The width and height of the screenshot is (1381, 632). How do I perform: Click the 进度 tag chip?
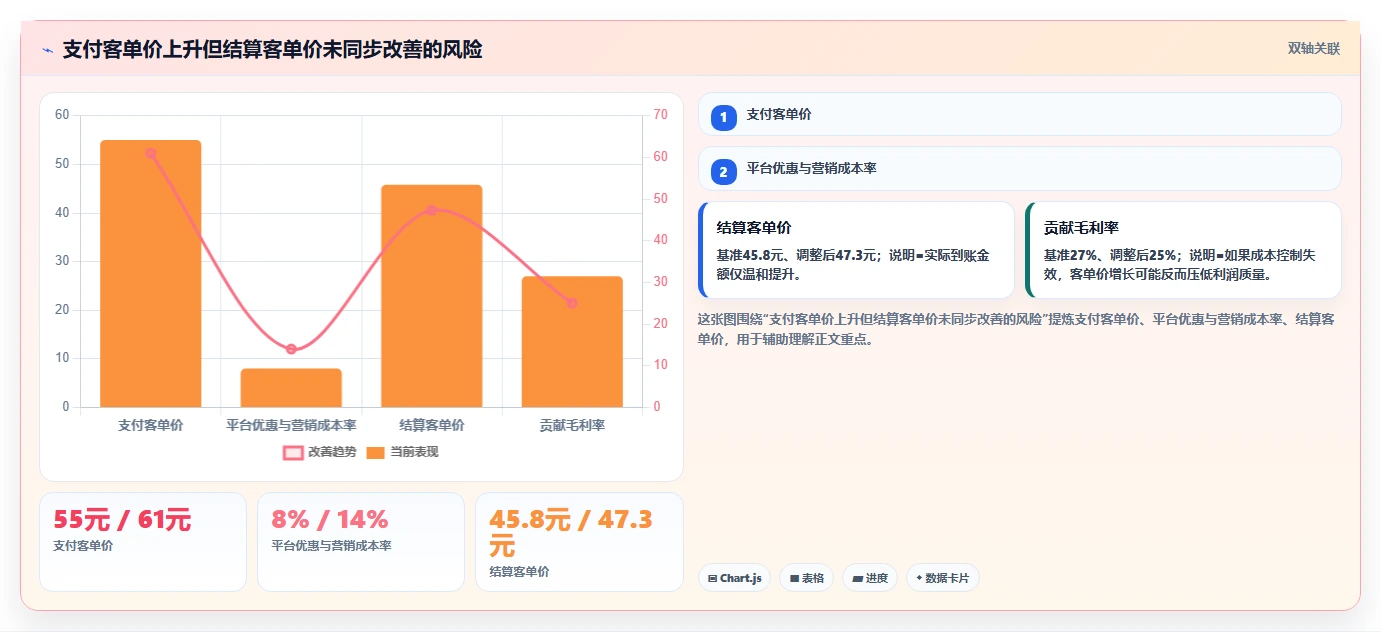pos(870,578)
